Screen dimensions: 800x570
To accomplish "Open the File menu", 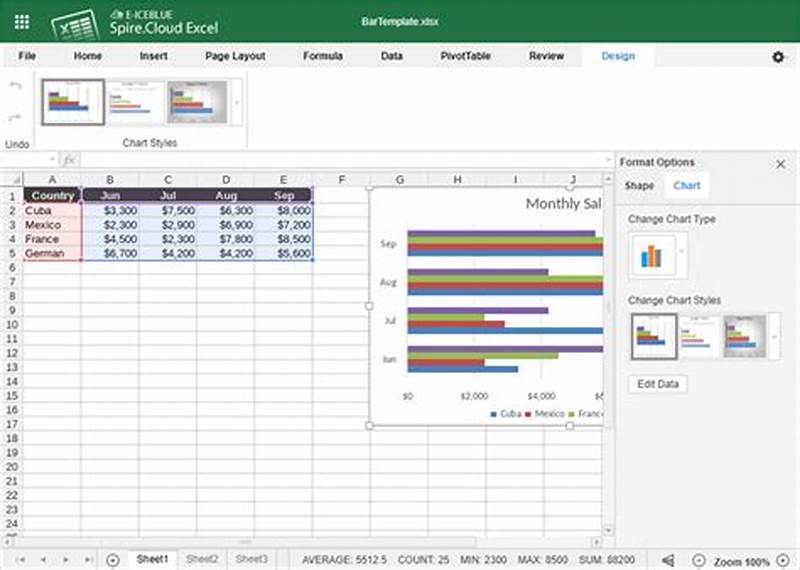I will [27, 56].
